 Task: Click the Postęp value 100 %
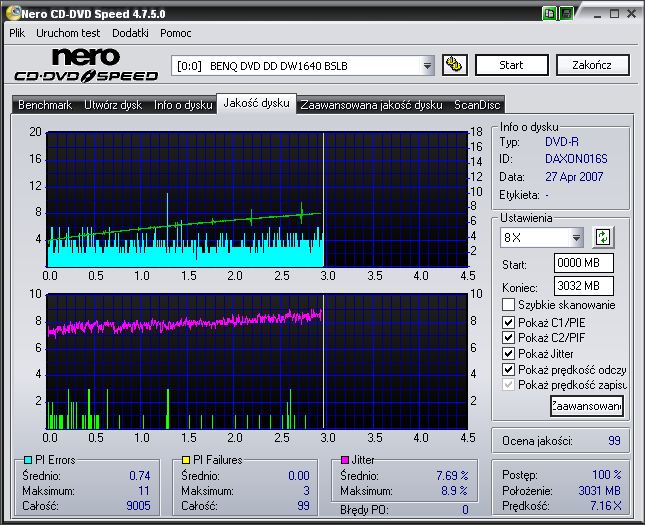tap(606, 474)
